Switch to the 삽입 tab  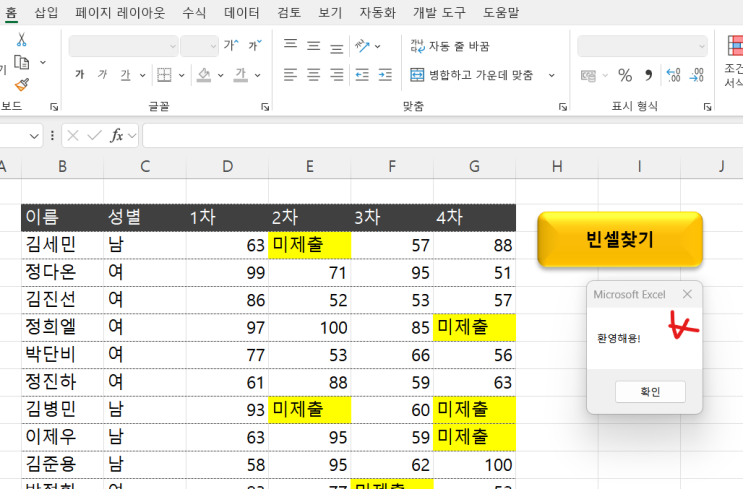tap(46, 12)
